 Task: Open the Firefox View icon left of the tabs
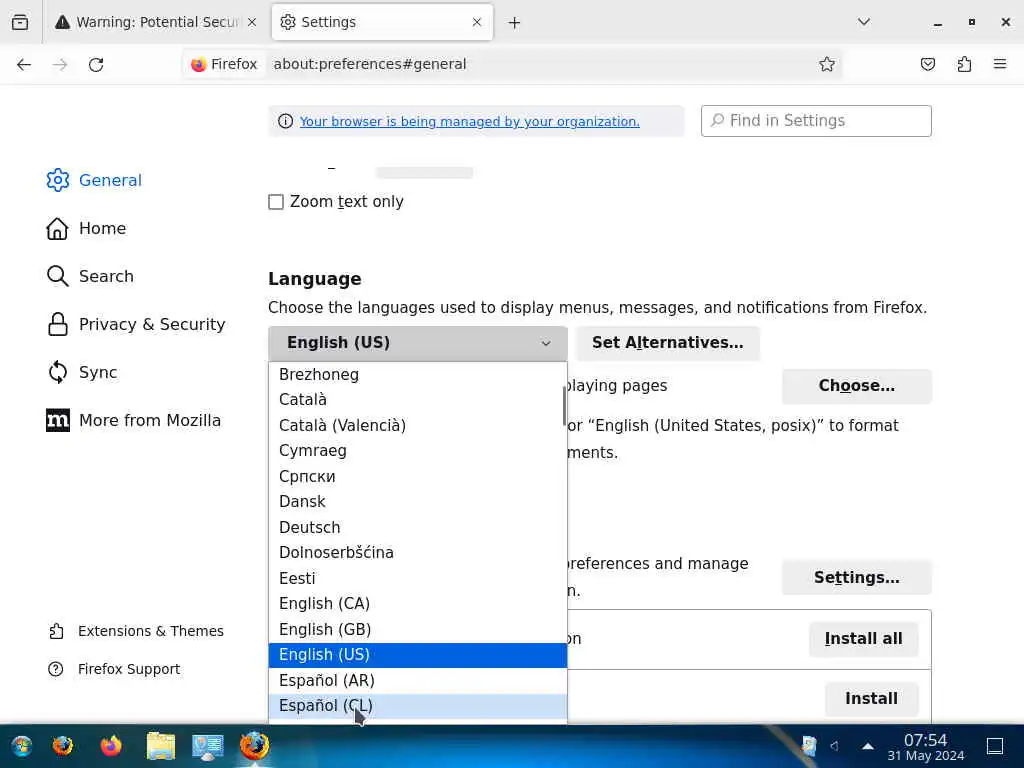click(20, 22)
